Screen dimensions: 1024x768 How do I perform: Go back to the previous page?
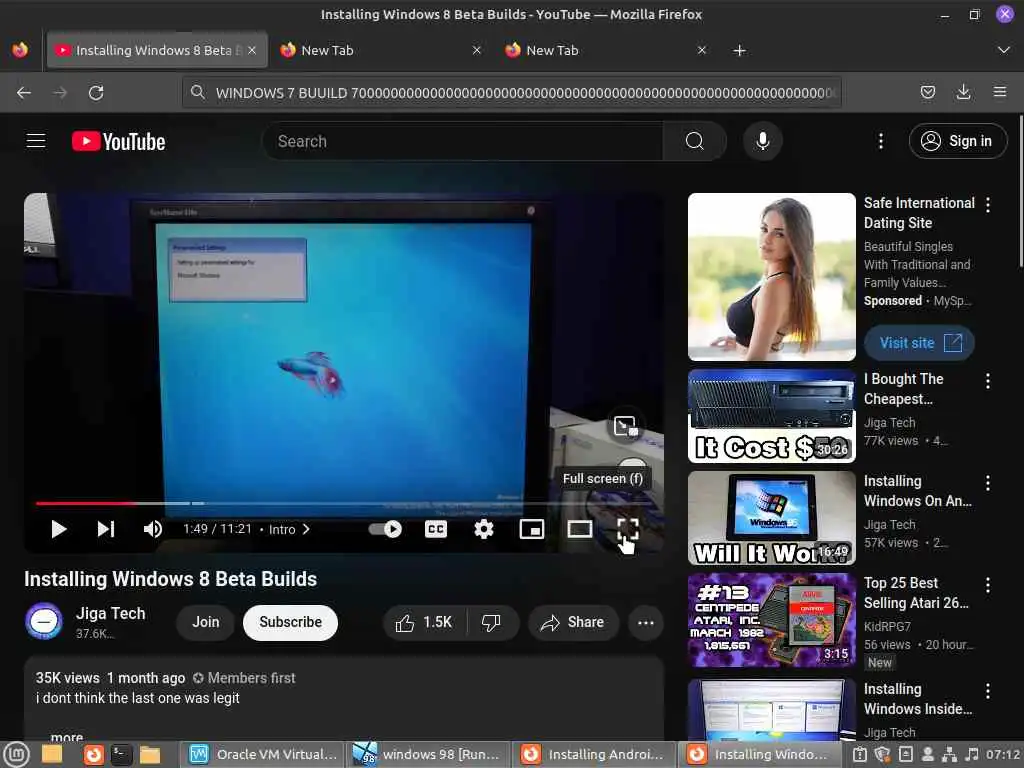(24, 93)
